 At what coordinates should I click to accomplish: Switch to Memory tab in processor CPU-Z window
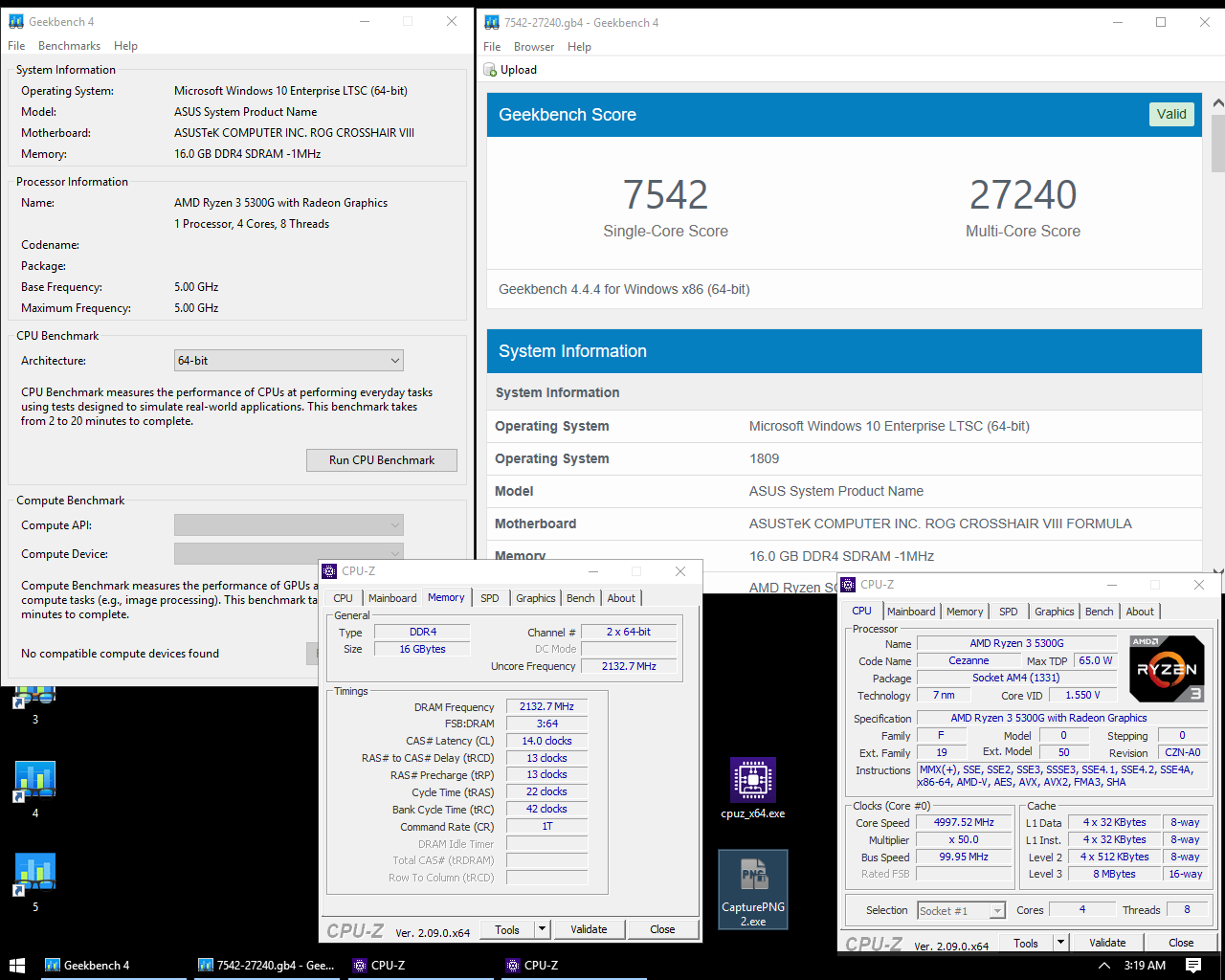point(965,612)
